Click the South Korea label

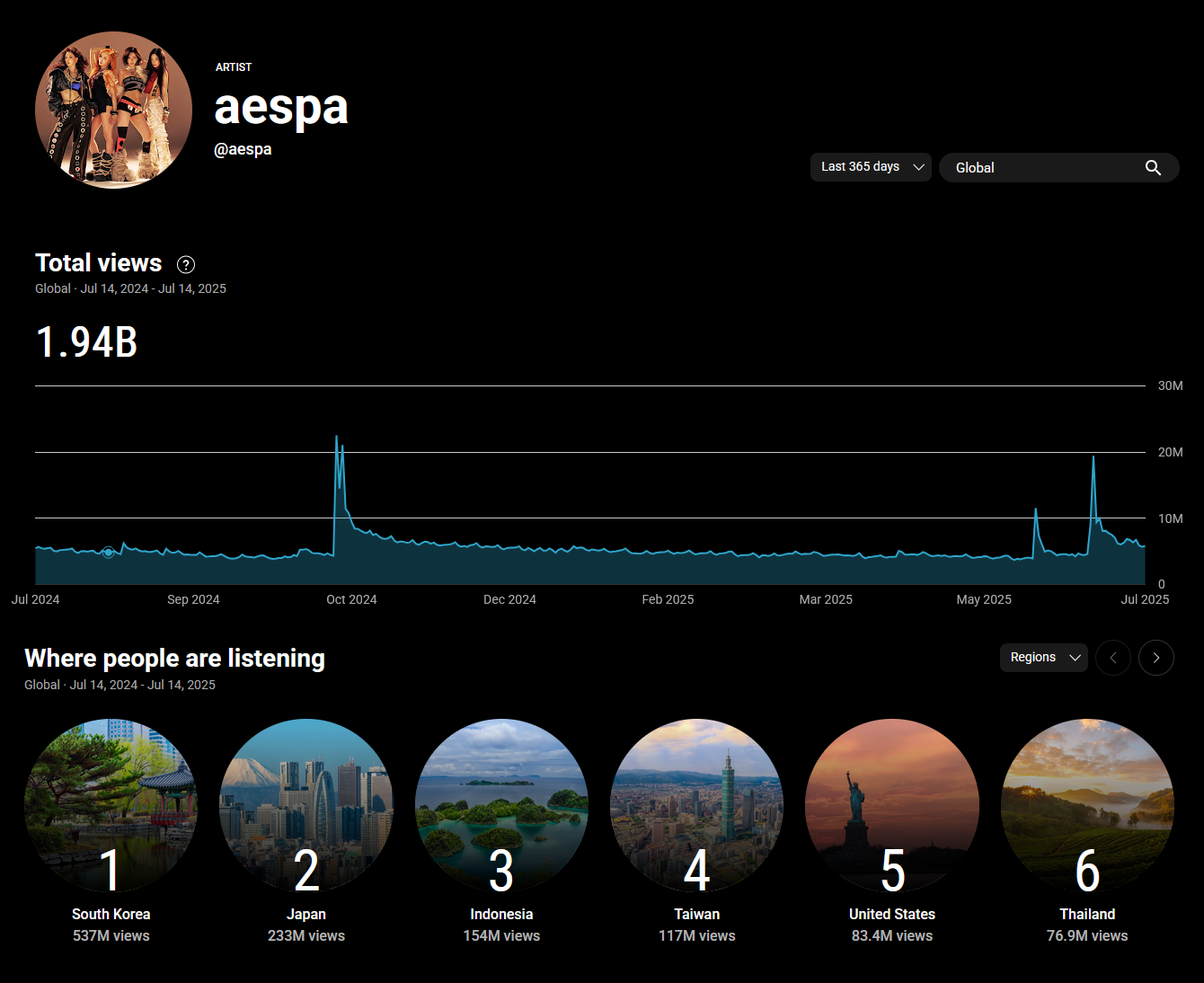coord(111,914)
